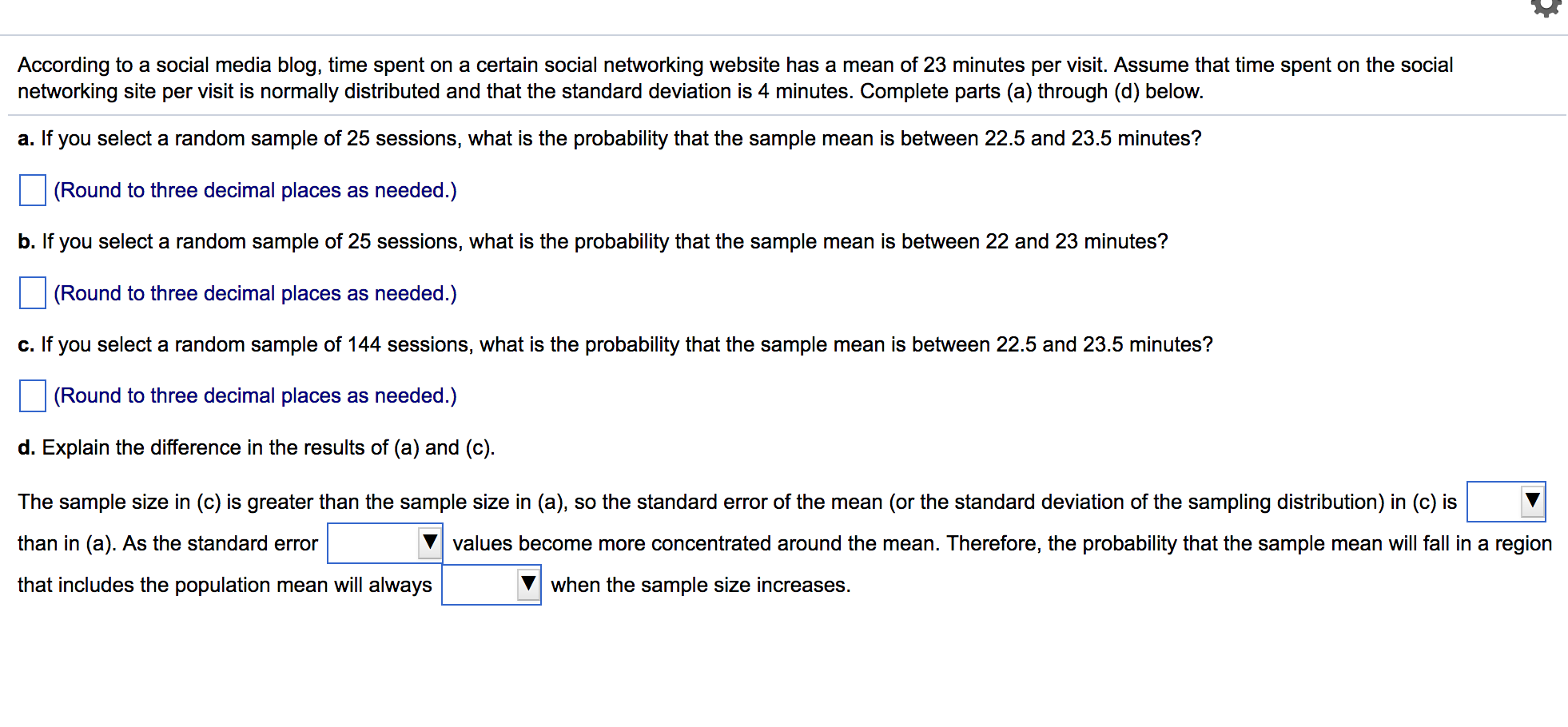Open the dropdown after 'in (c) is'
The image size is (1568, 727).
(1506, 502)
